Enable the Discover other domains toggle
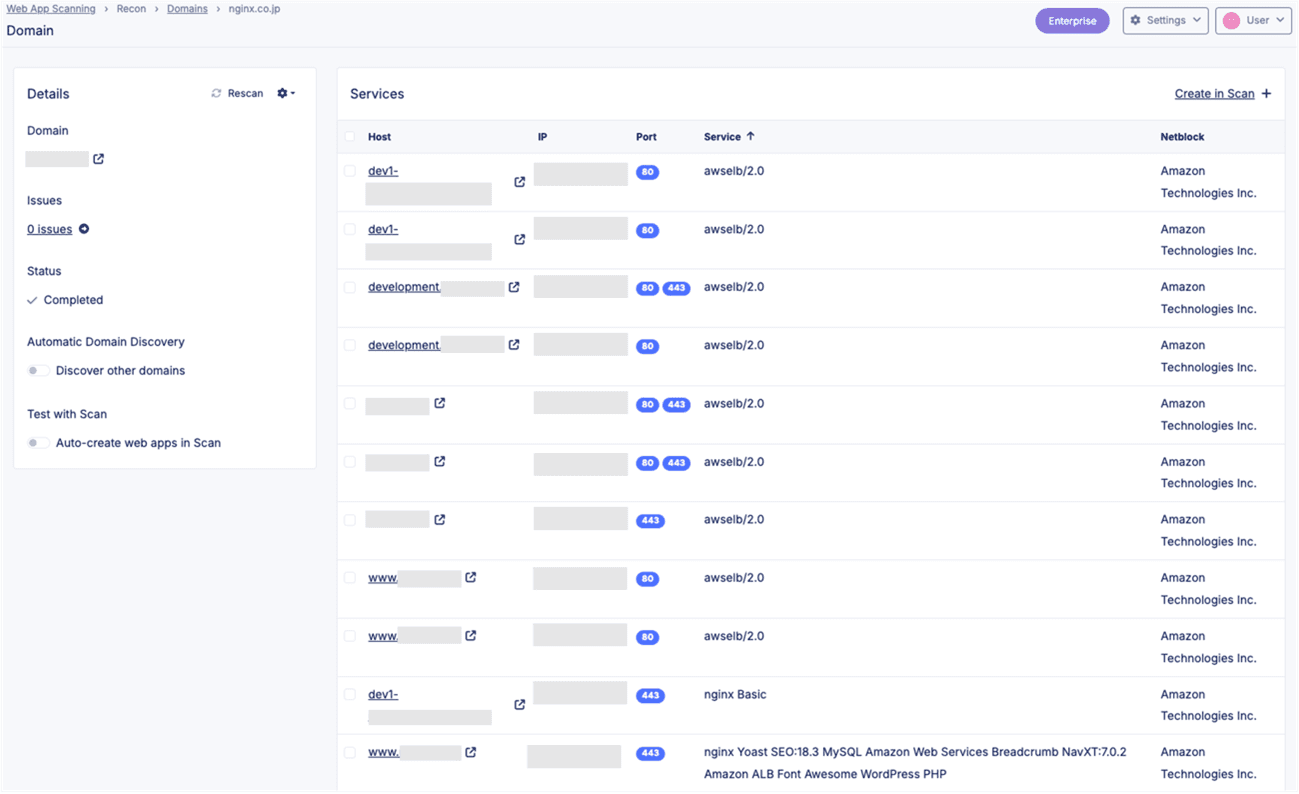 tap(38, 370)
